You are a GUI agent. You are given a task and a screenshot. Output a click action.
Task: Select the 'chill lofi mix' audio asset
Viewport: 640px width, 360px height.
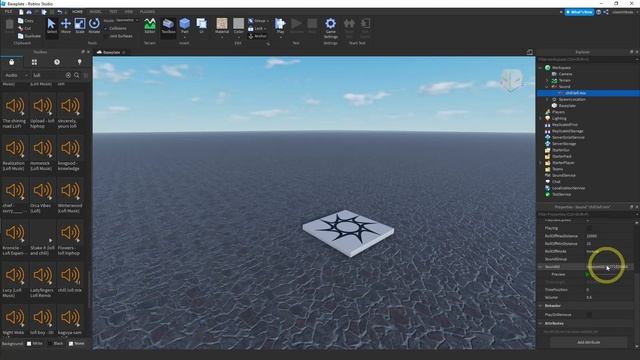point(70,278)
